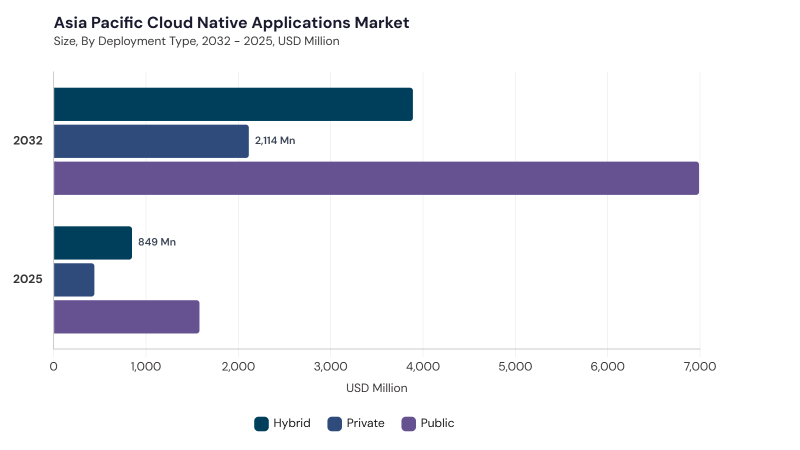Viewport: 800px width, 450px height.
Task: Click the 5,000 x-axis tick label
Action: click(x=515, y=366)
